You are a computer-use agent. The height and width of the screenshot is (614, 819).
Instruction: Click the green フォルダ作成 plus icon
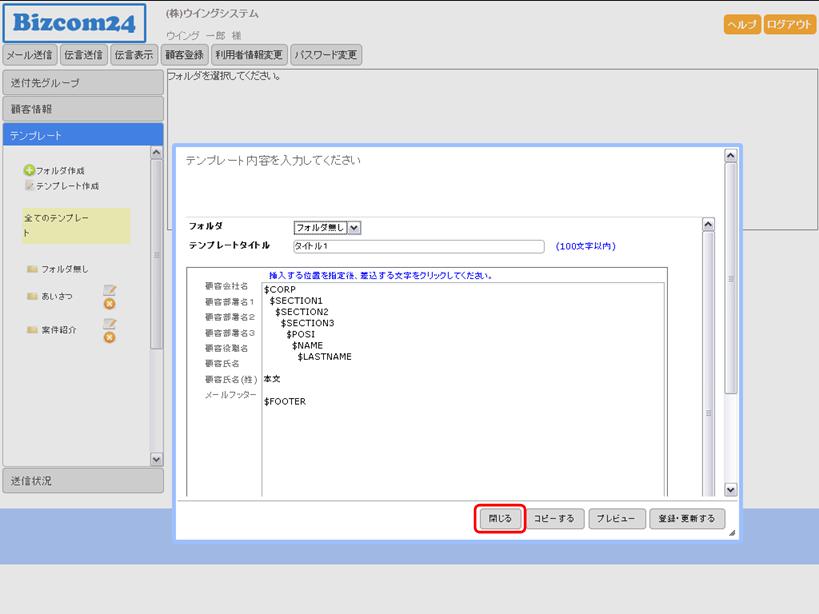(29, 171)
